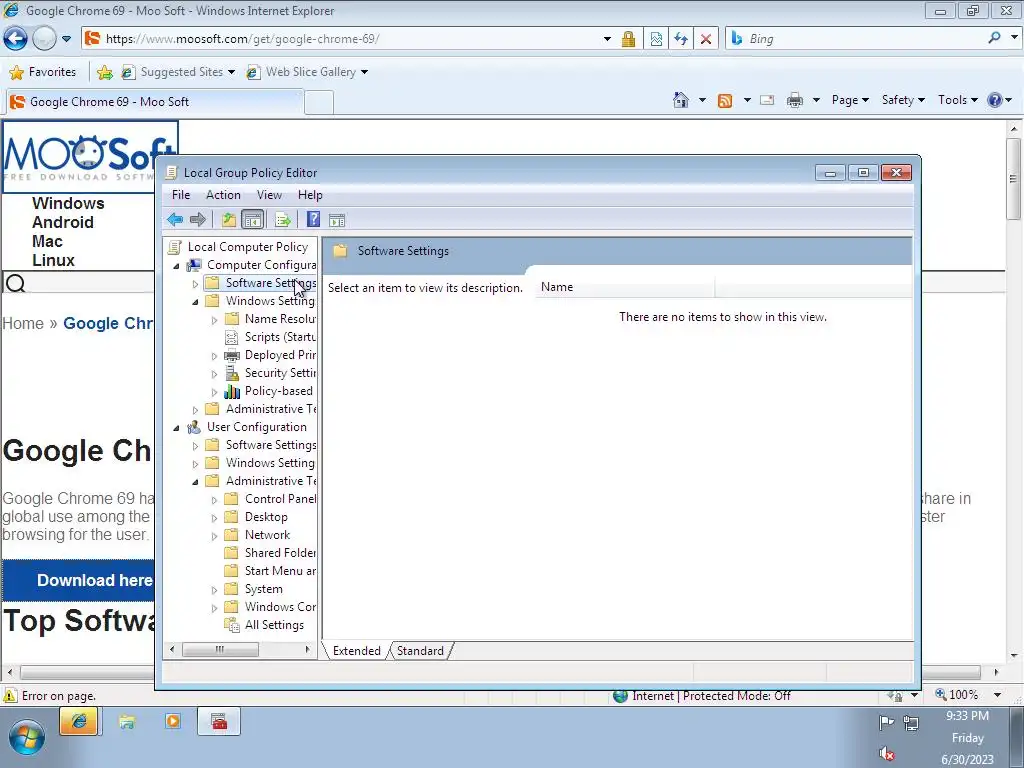Open IE Safety menu
This screenshot has height=768, width=1024.
tap(903, 100)
